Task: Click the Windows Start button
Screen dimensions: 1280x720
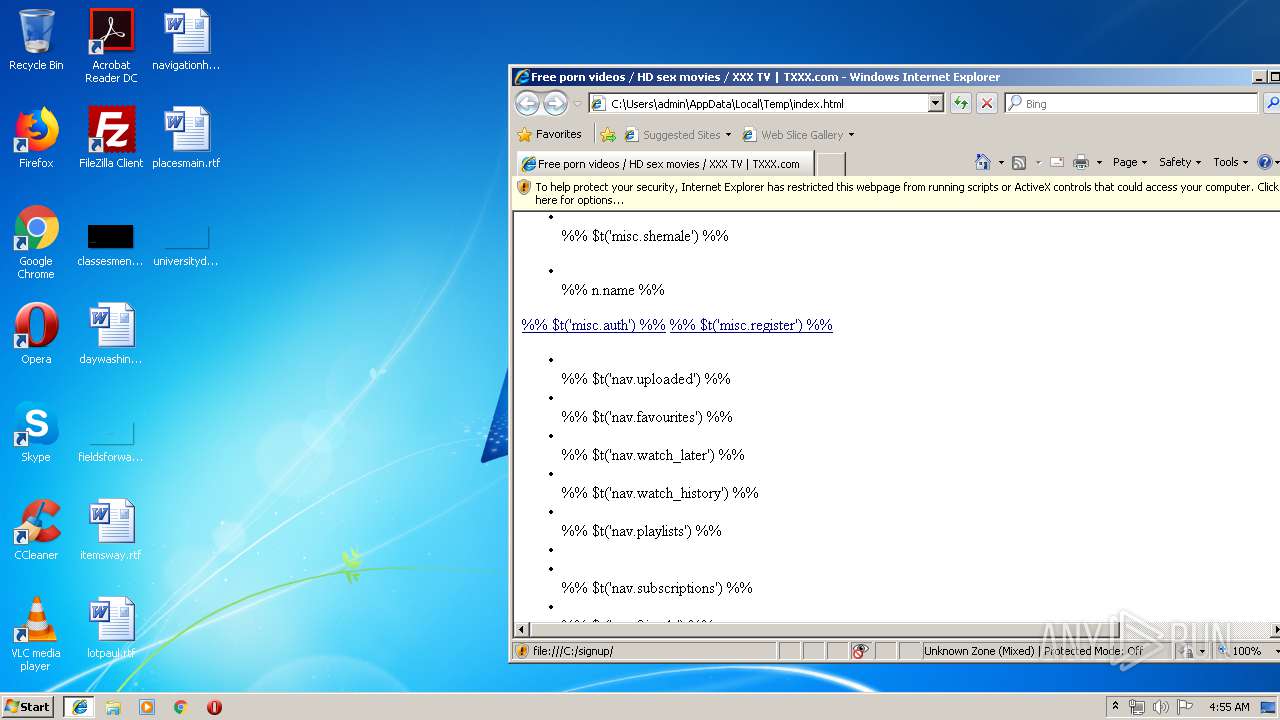Action: tap(28, 706)
